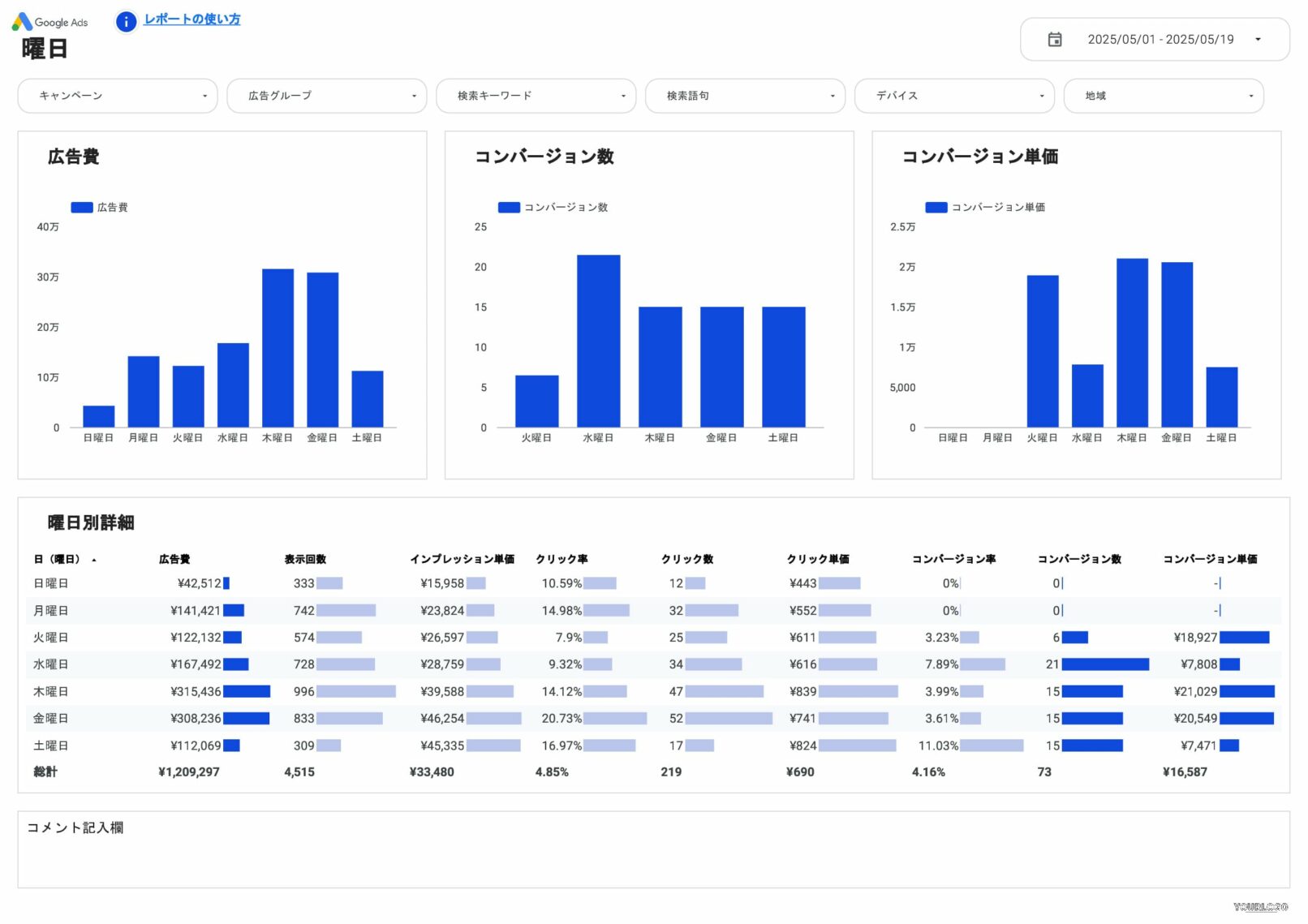
Task: Select the 水曜日 bar in コンバージョン数 chart
Action: click(x=598, y=341)
